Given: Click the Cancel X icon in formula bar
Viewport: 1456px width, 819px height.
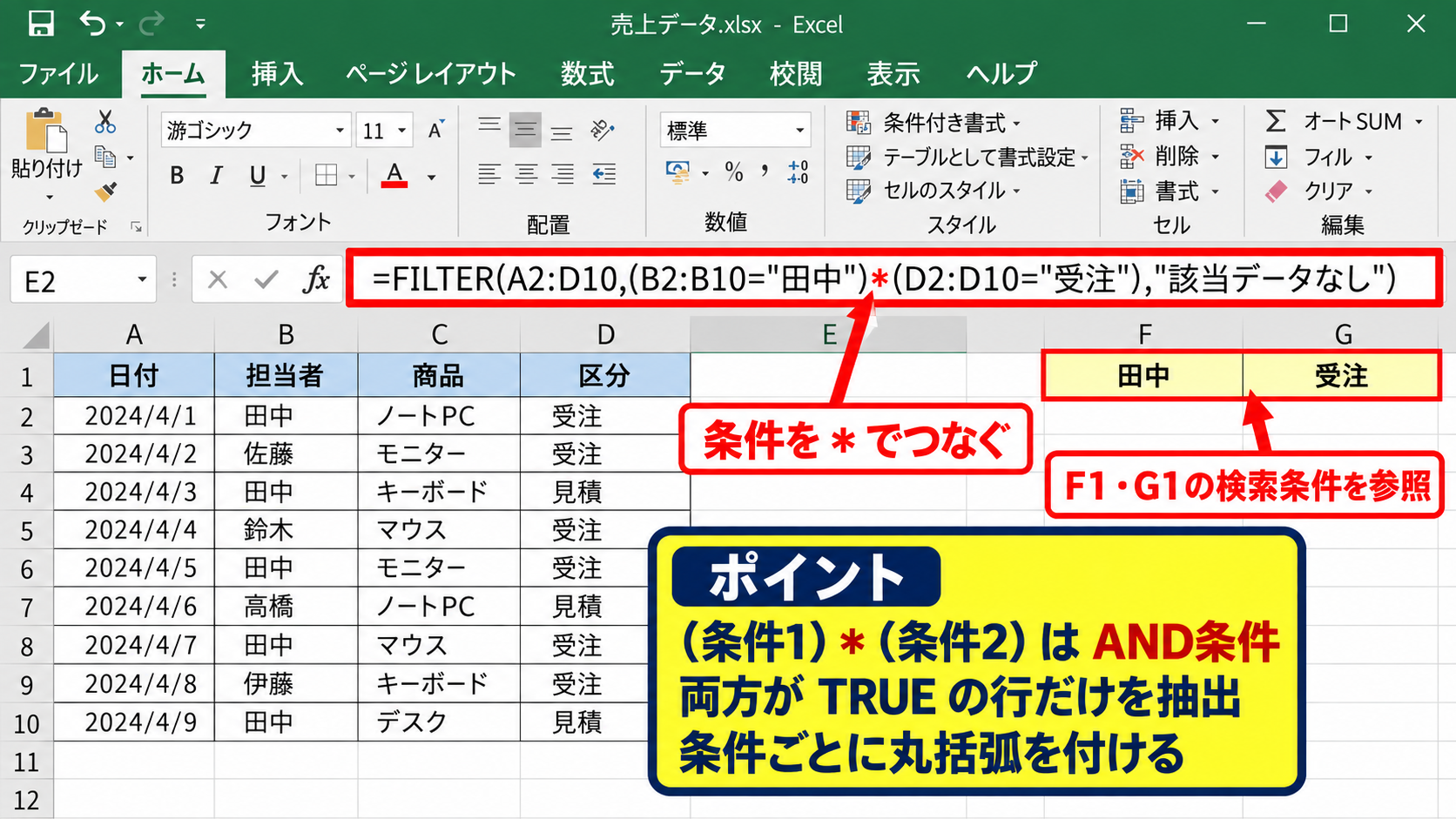Looking at the screenshot, I should pos(218,279).
